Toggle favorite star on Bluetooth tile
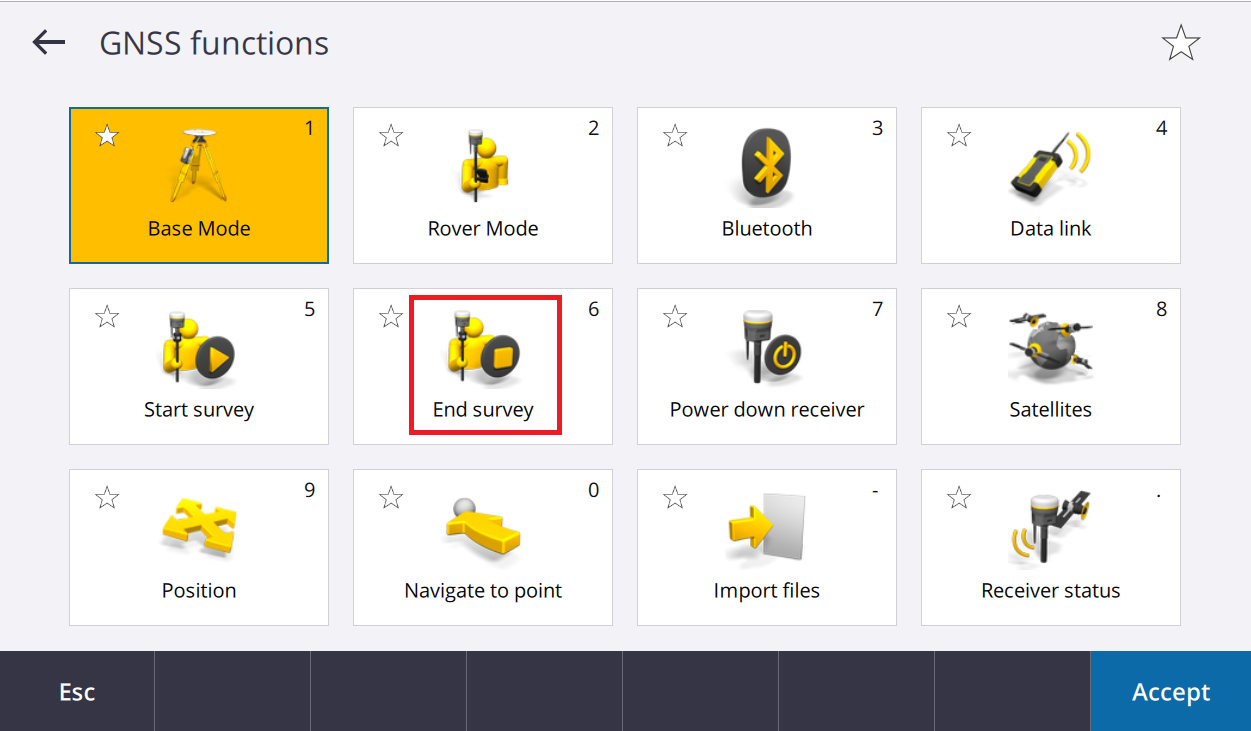 pyautogui.click(x=675, y=136)
